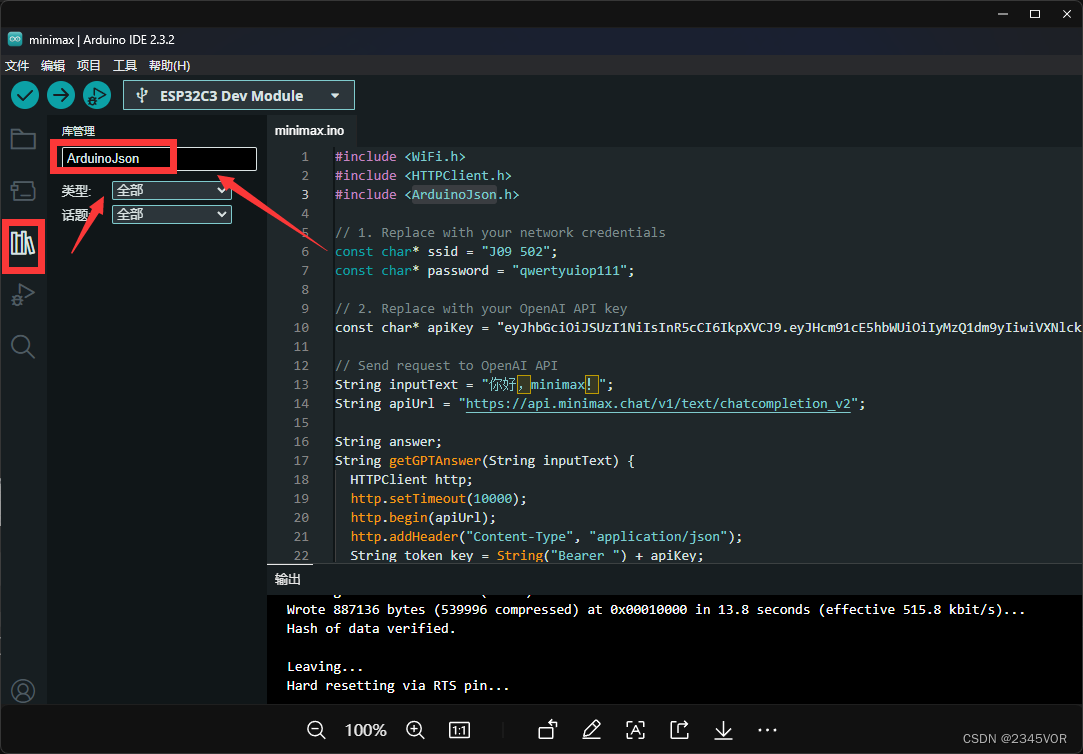Zoom out in the image viewer
Image resolution: width=1083 pixels, height=754 pixels.
pyautogui.click(x=316, y=730)
